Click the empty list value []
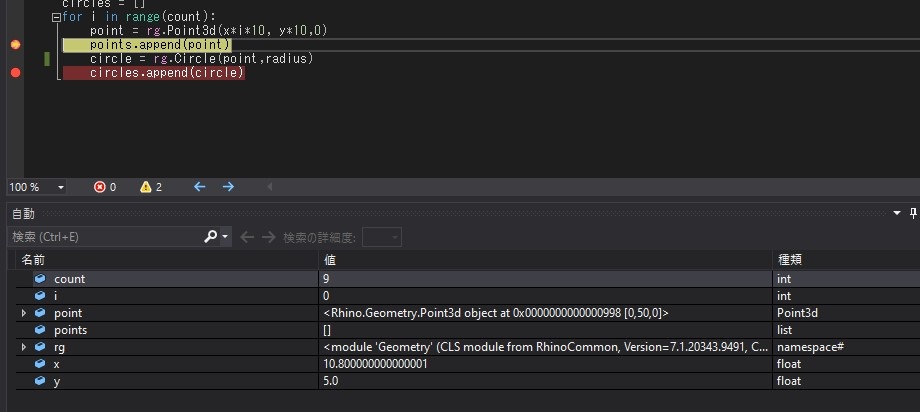This screenshot has width=920, height=412. pos(327,330)
